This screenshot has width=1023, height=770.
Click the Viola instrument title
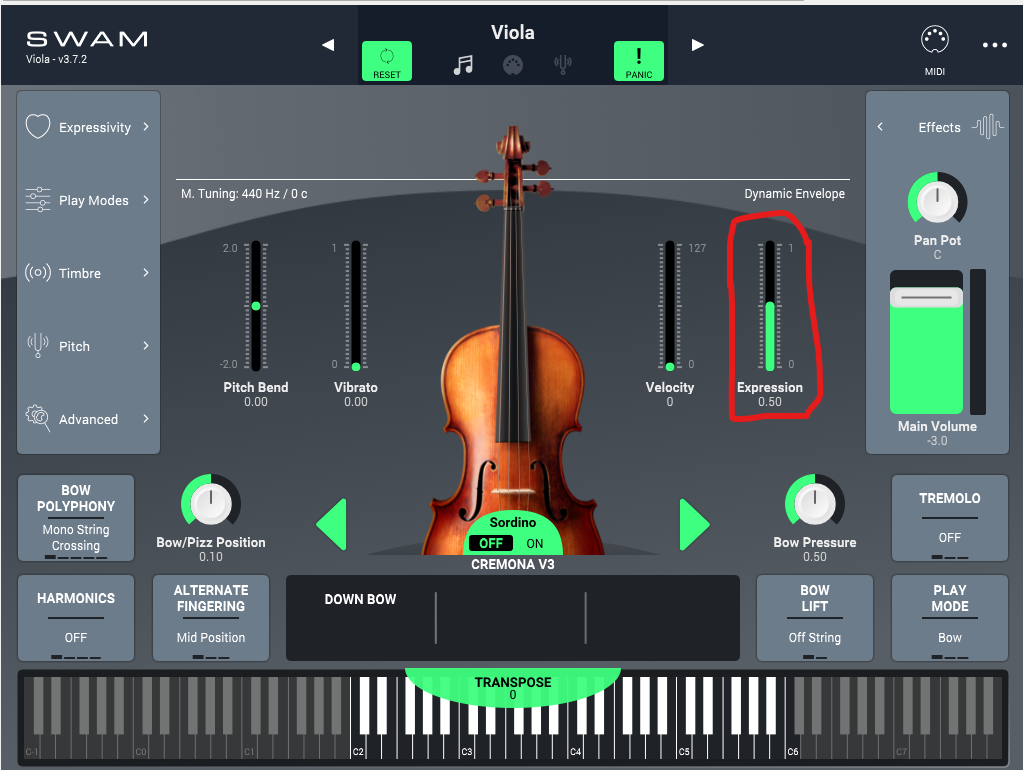[x=513, y=33]
